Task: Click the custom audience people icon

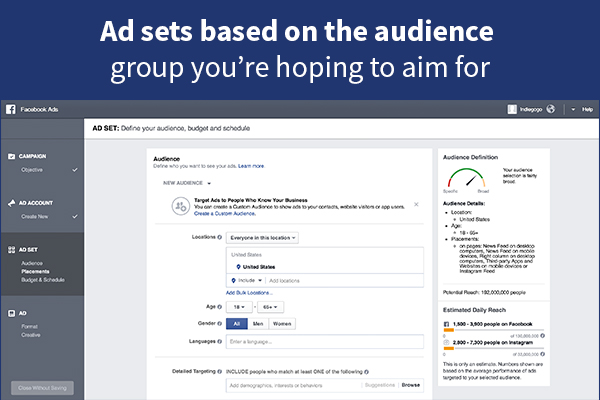Action: [x=180, y=206]
